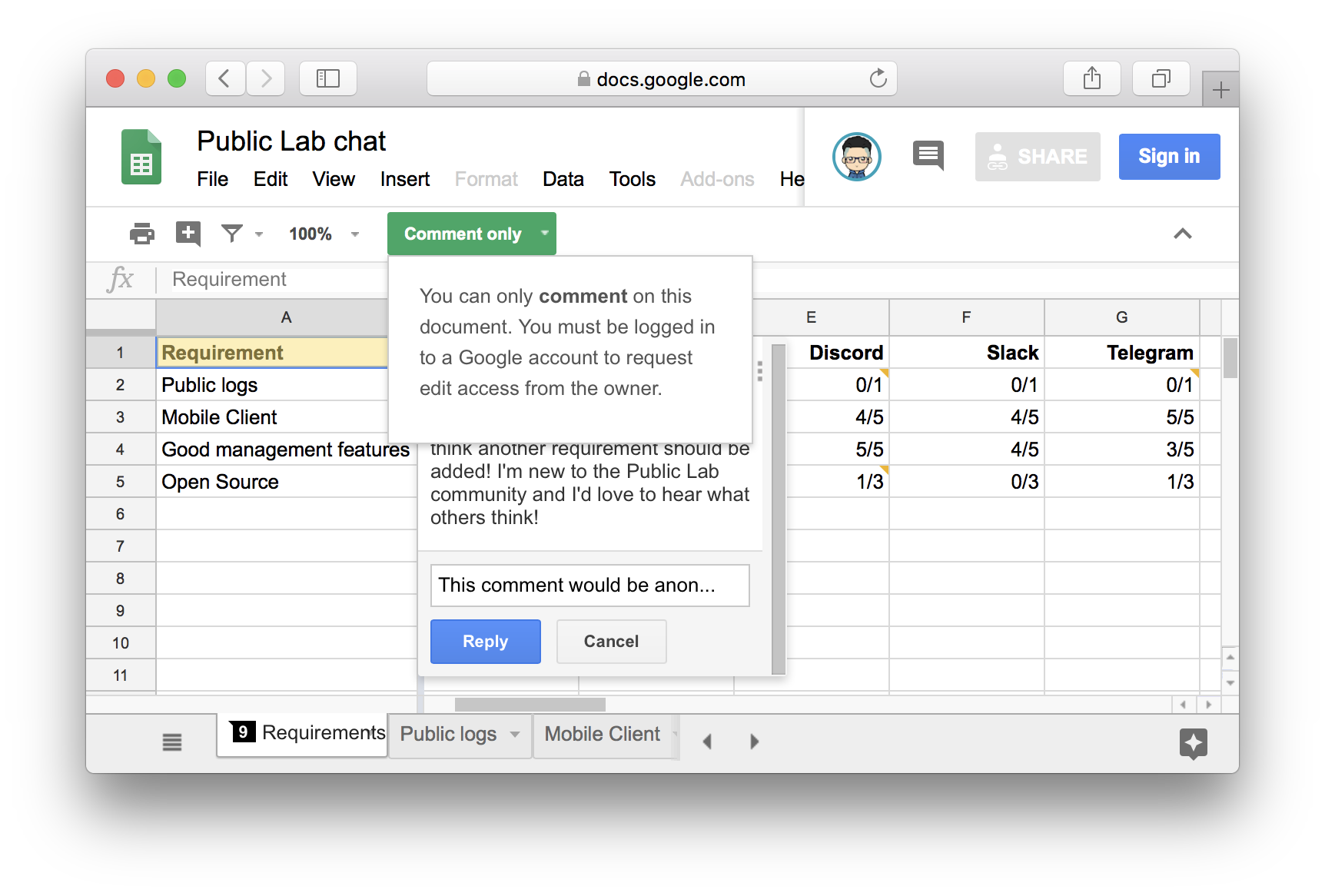
Task: Click the user avatar picture
Action: (857, 157)
